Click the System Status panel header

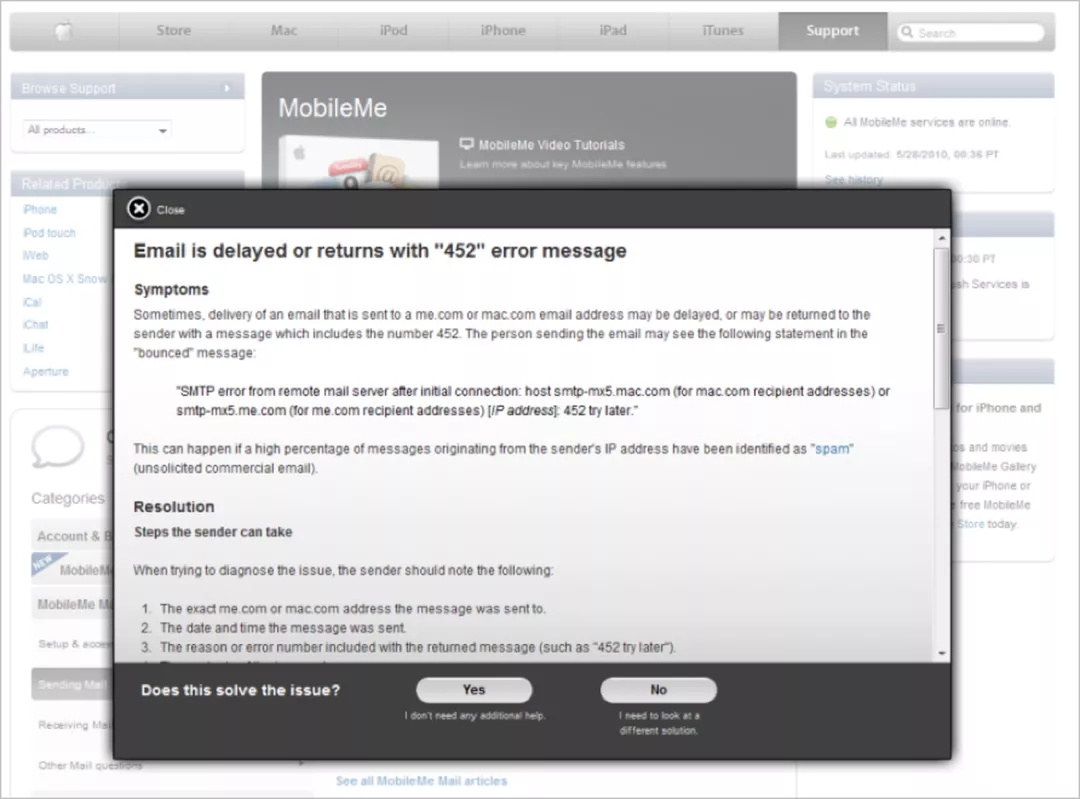tap(933, 86)
